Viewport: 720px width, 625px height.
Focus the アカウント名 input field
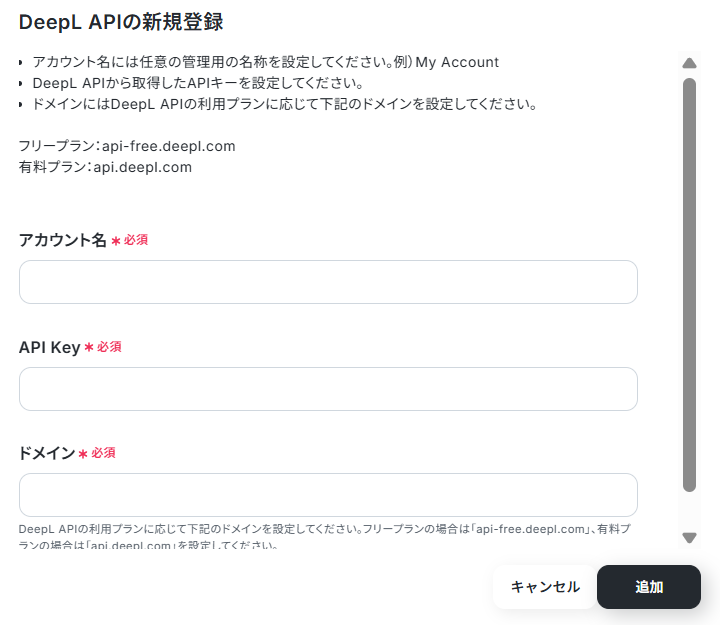(328, 282)
